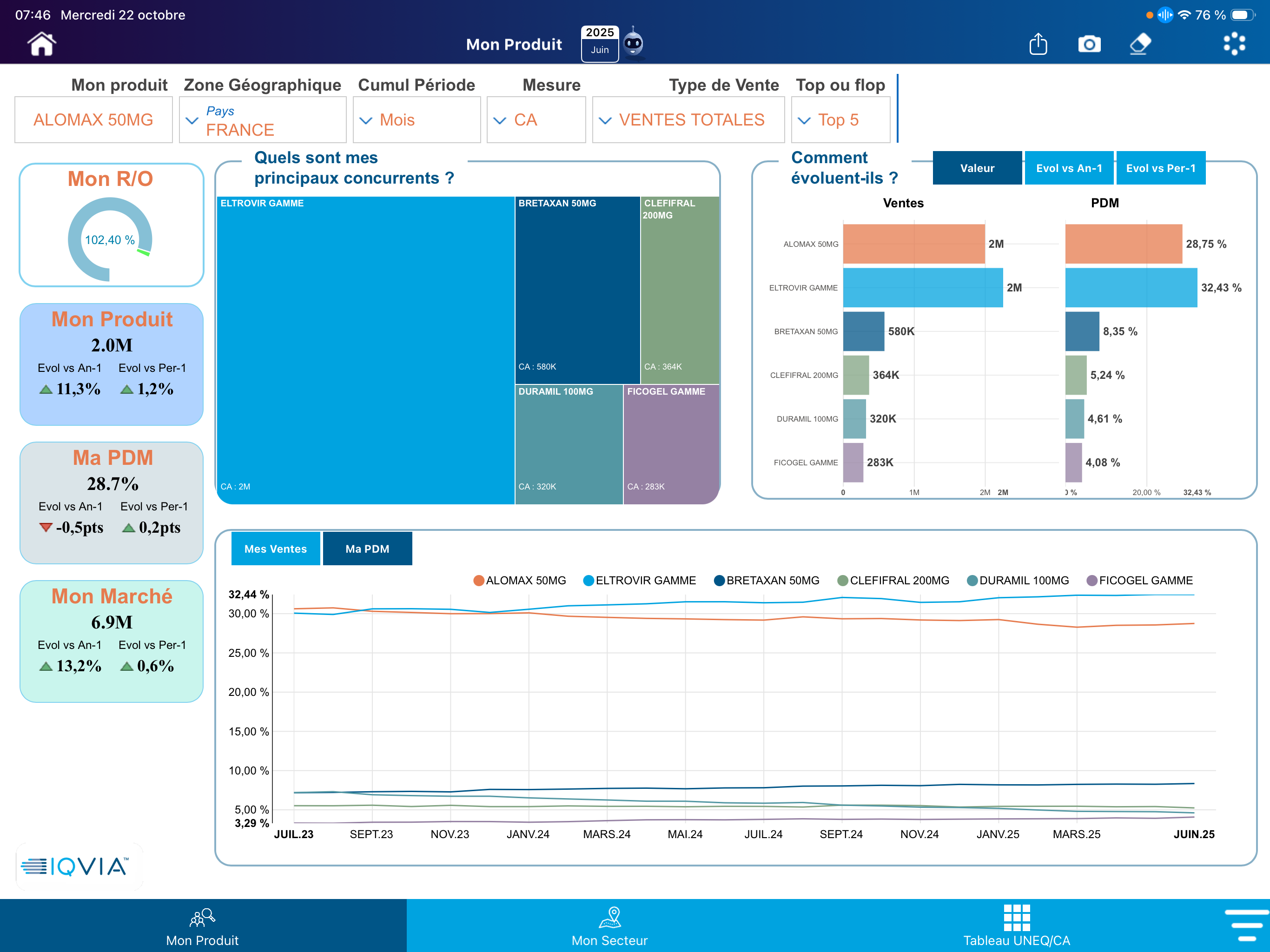Tap the battery status icon

[x=1243, y=15]
